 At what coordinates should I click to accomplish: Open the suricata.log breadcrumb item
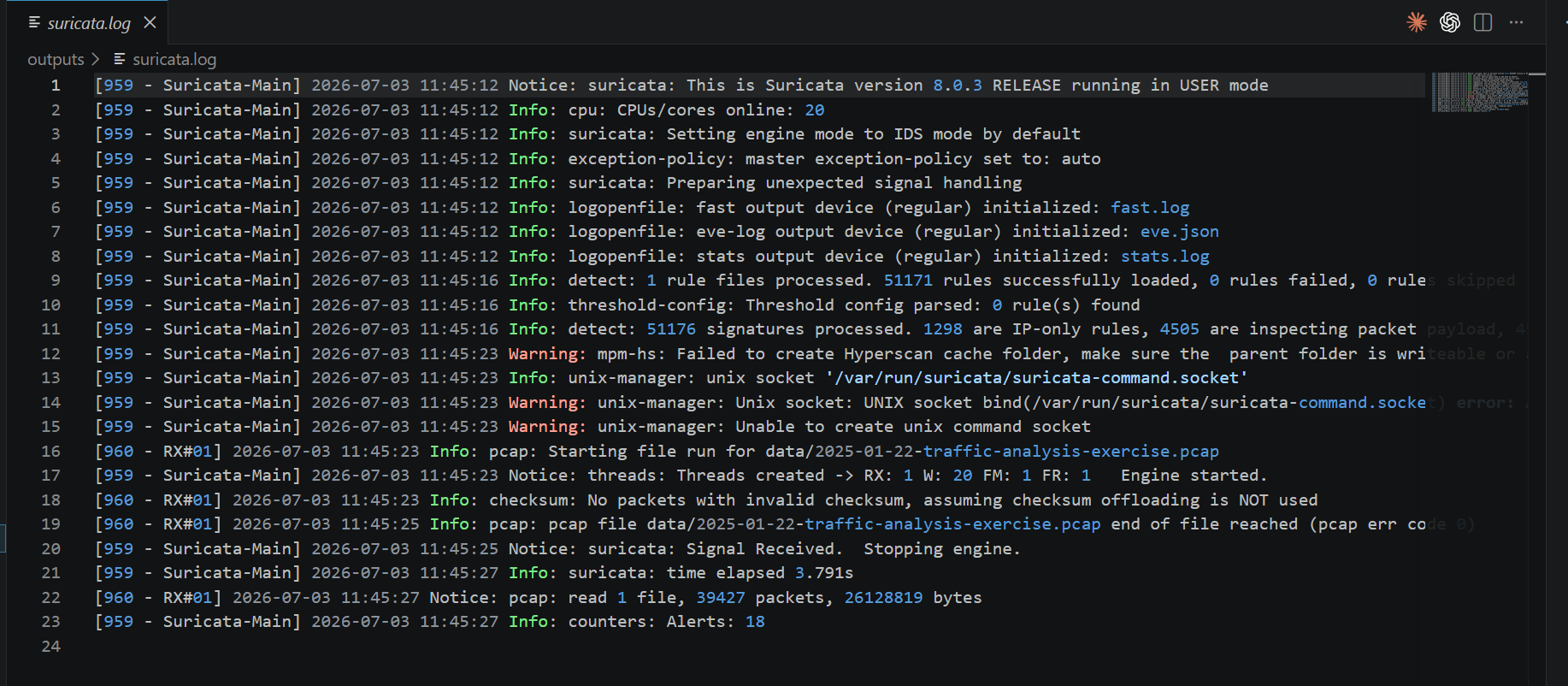click(174, 59)
